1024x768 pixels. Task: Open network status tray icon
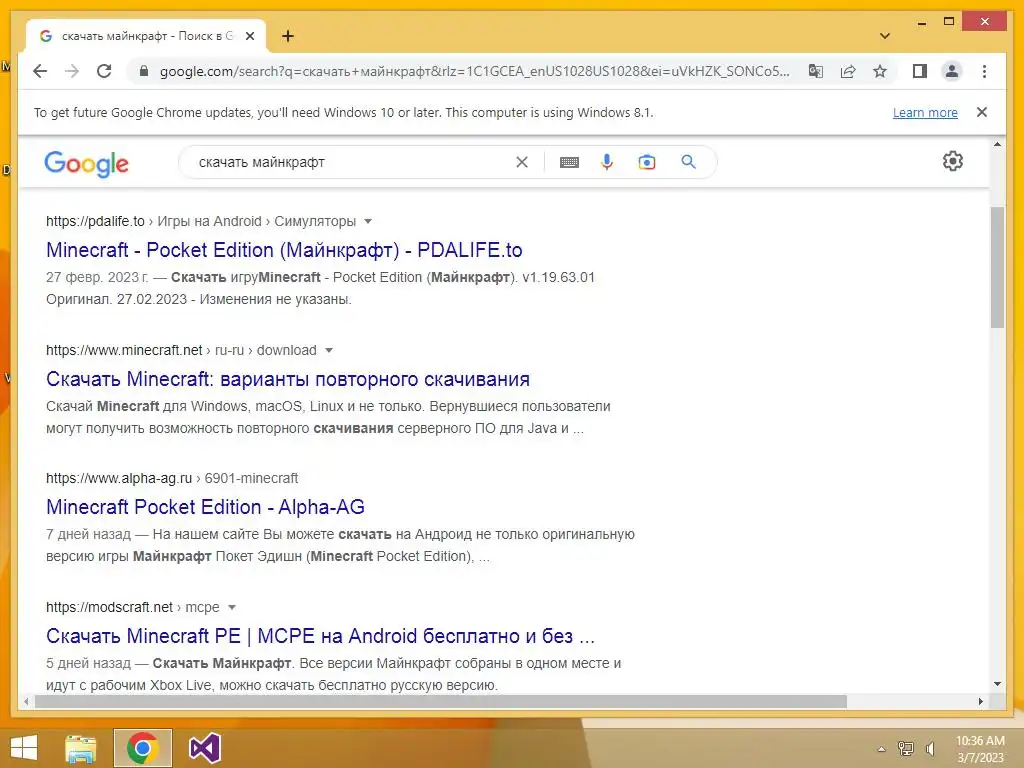[906, 748]
